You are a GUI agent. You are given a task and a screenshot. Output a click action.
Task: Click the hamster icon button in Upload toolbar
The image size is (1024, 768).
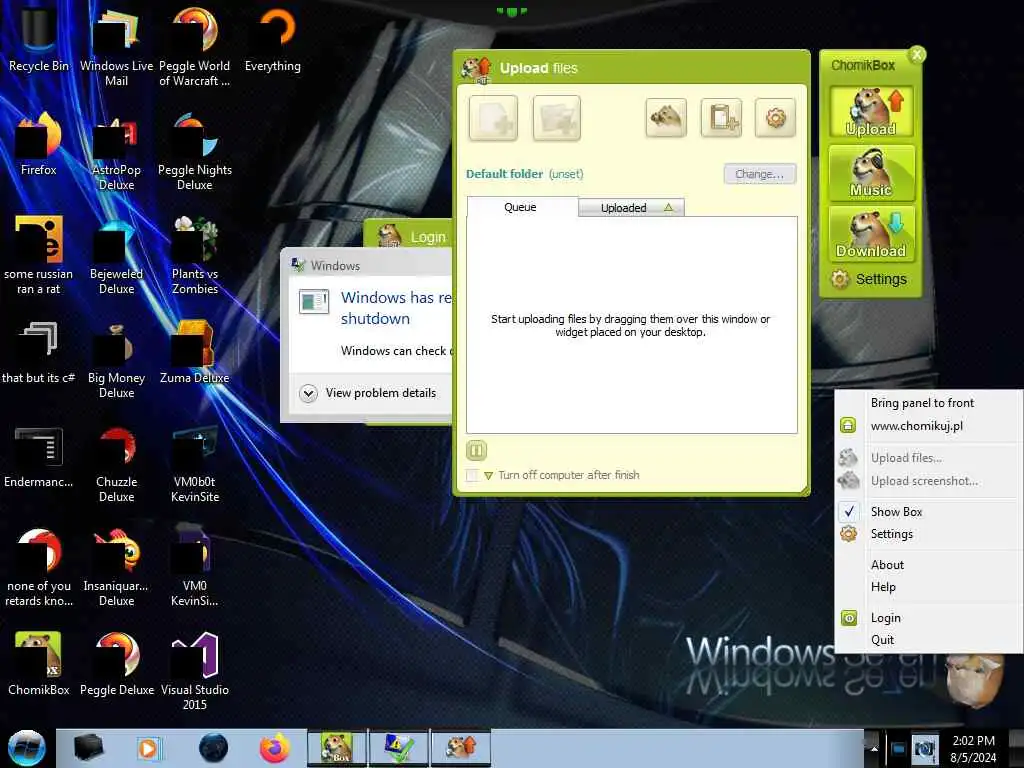click(x=665, y=118)
